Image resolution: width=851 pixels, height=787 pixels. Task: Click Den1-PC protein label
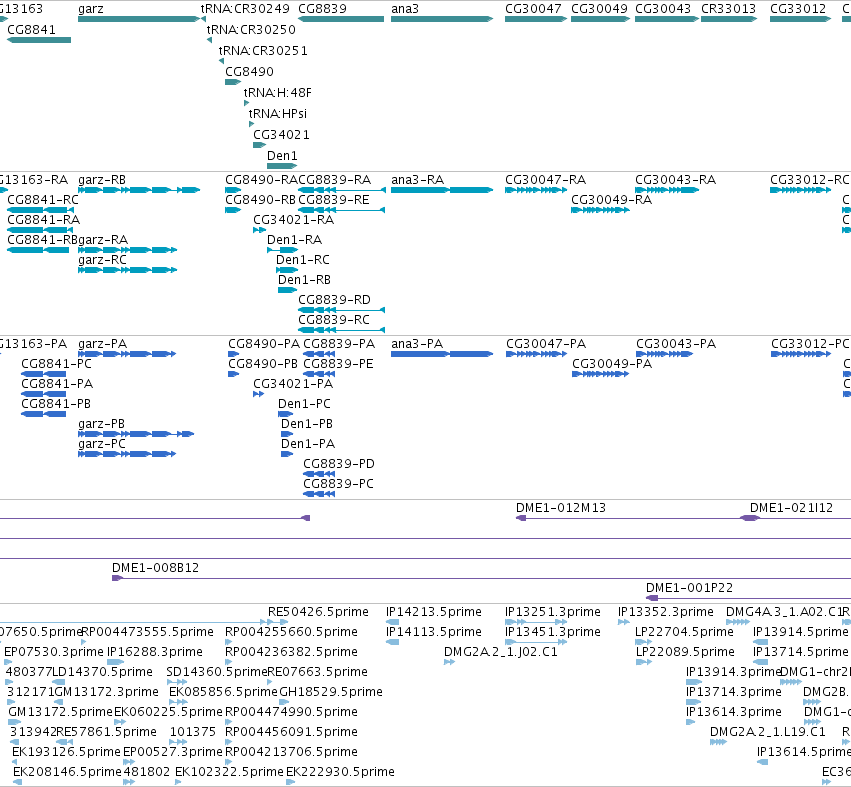(304, 404)
